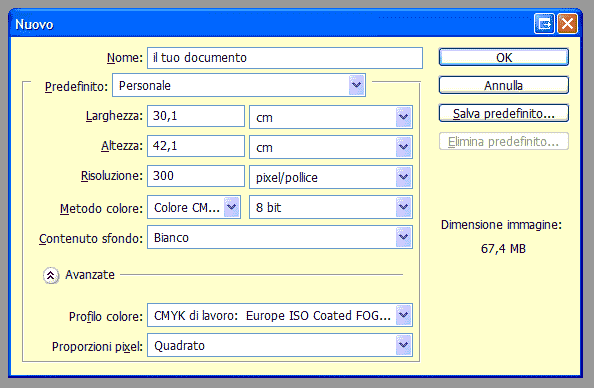Click the Risoluzione value field 300
Viewport: 594px width, 388px height.
pyautogui.click(x=196, y=176)
